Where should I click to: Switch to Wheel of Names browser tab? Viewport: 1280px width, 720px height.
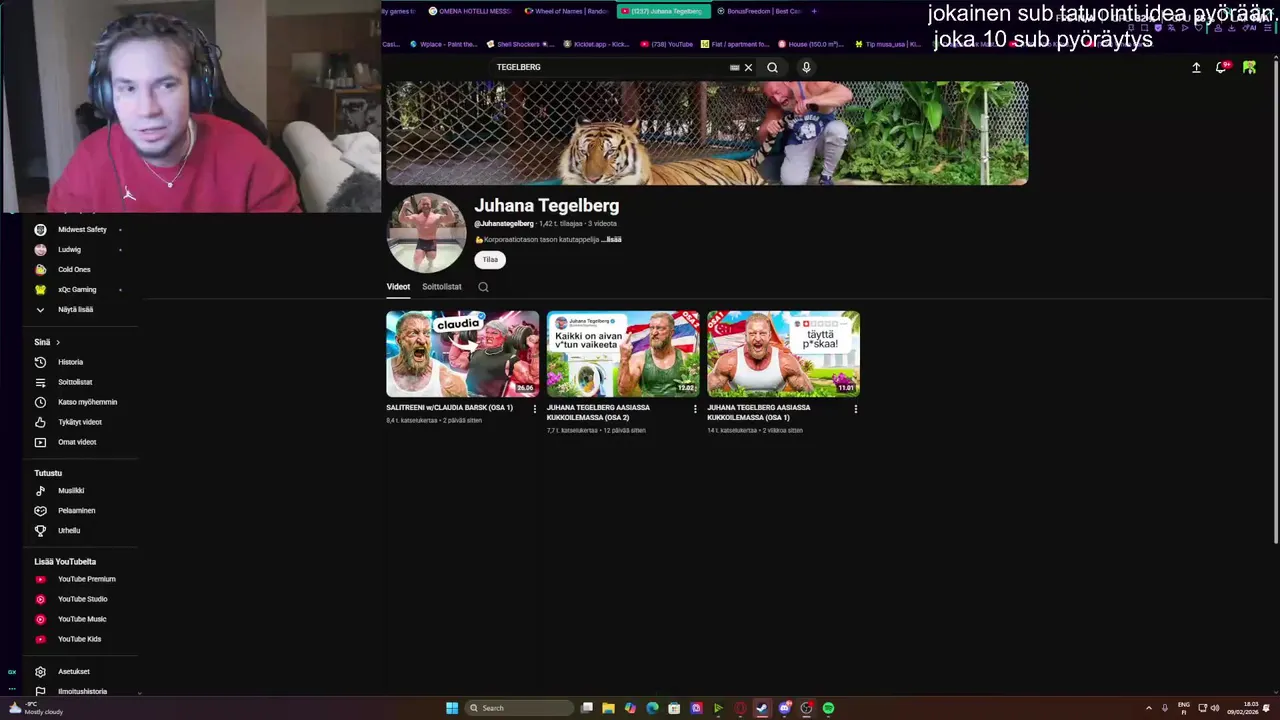click(x=566, y=11)
